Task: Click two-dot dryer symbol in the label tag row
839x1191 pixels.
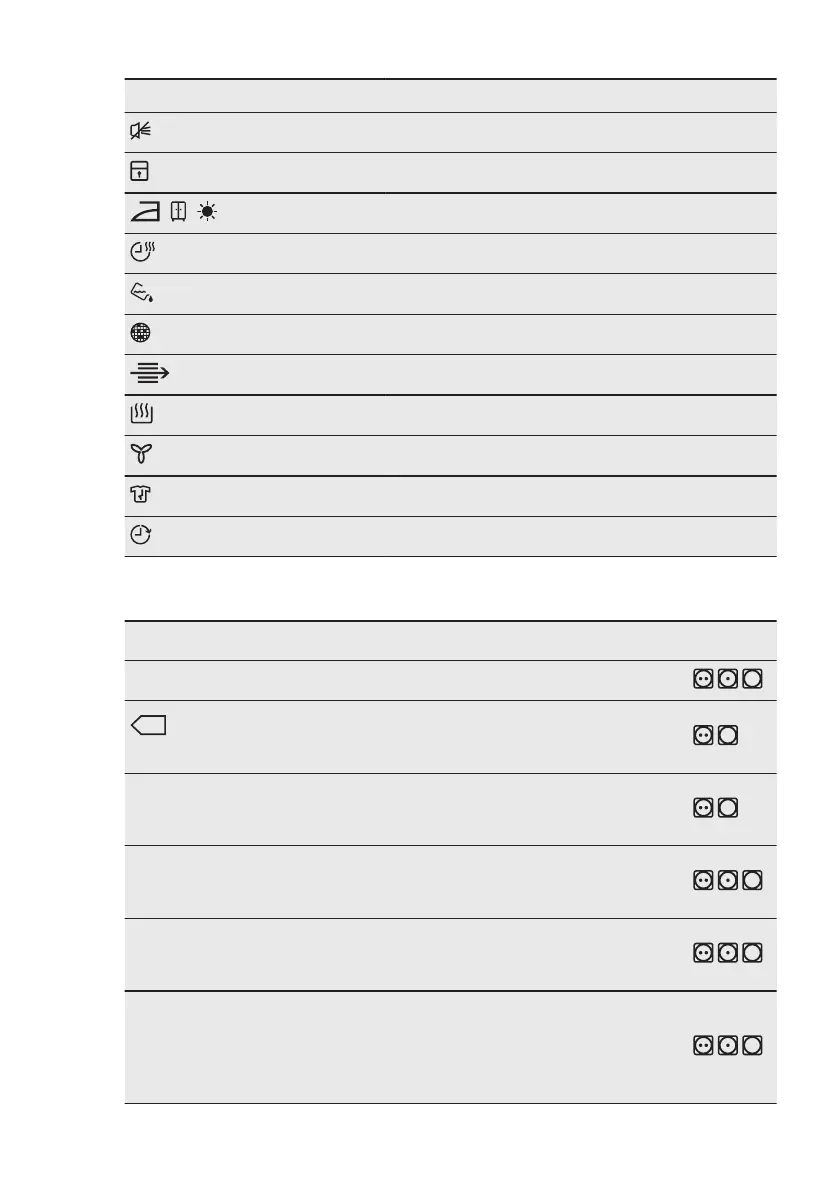Action: click(703, 736)
